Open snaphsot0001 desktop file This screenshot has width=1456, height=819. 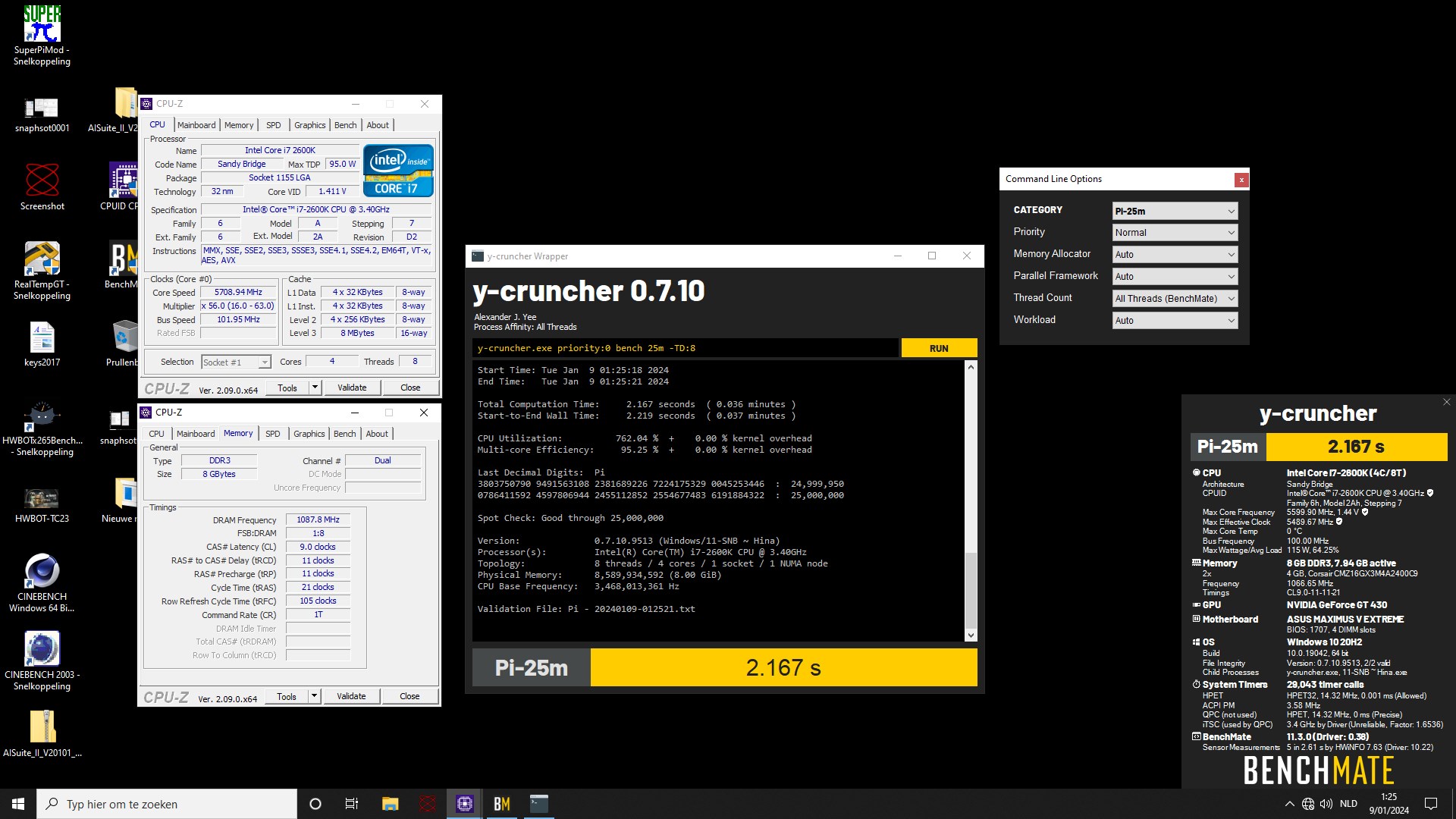[x=42, y=114]
